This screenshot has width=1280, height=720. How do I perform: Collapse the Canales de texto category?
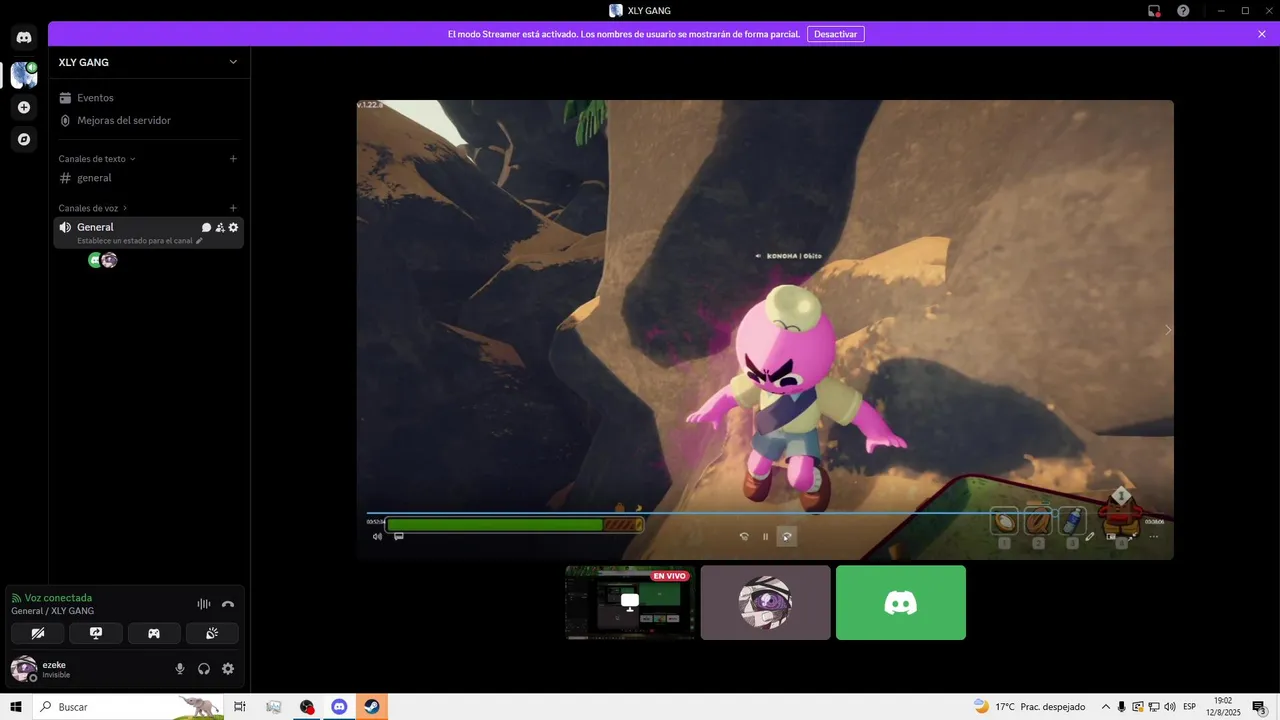click(97, 159)
